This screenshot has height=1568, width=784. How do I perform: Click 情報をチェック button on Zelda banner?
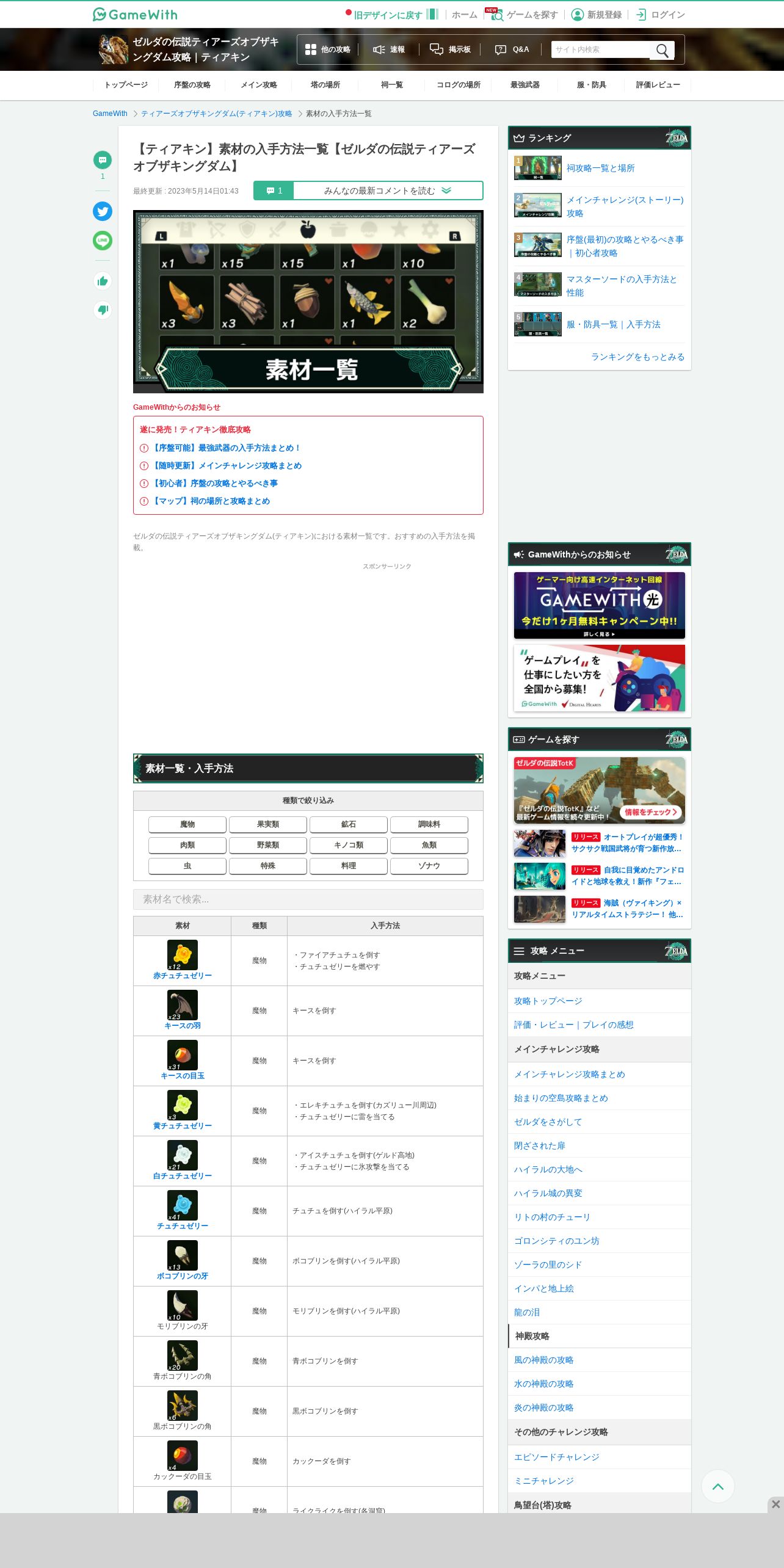[x=651, y=812]
